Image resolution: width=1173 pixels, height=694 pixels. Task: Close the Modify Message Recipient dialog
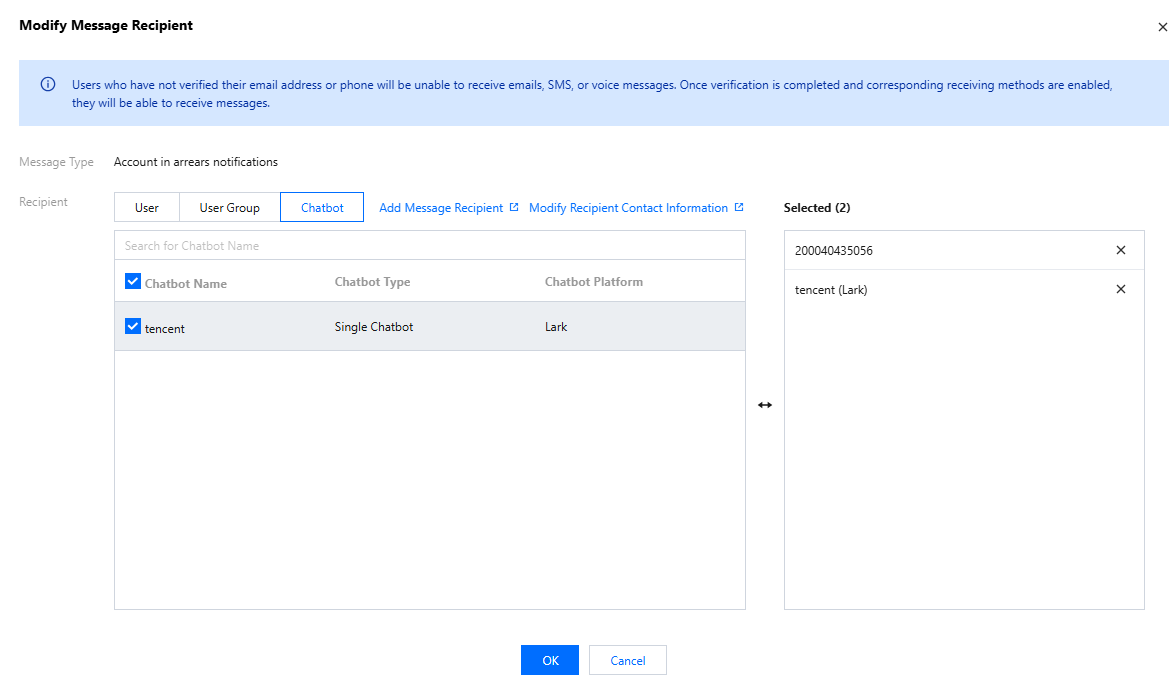coord(1162,28)
